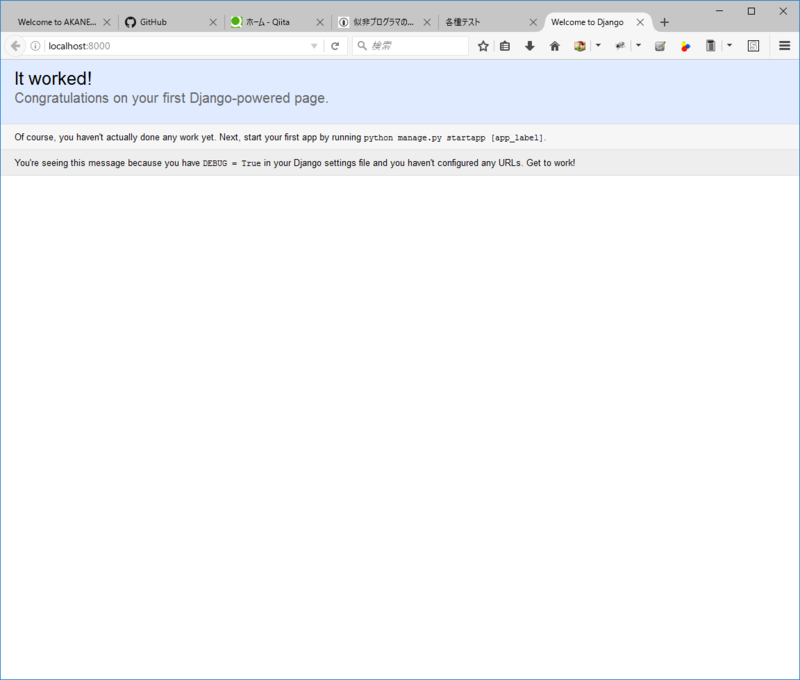The height and width of the screenshot is (680, 800).
Task: Click the "It worked!" heading
Action: point(53,79)
